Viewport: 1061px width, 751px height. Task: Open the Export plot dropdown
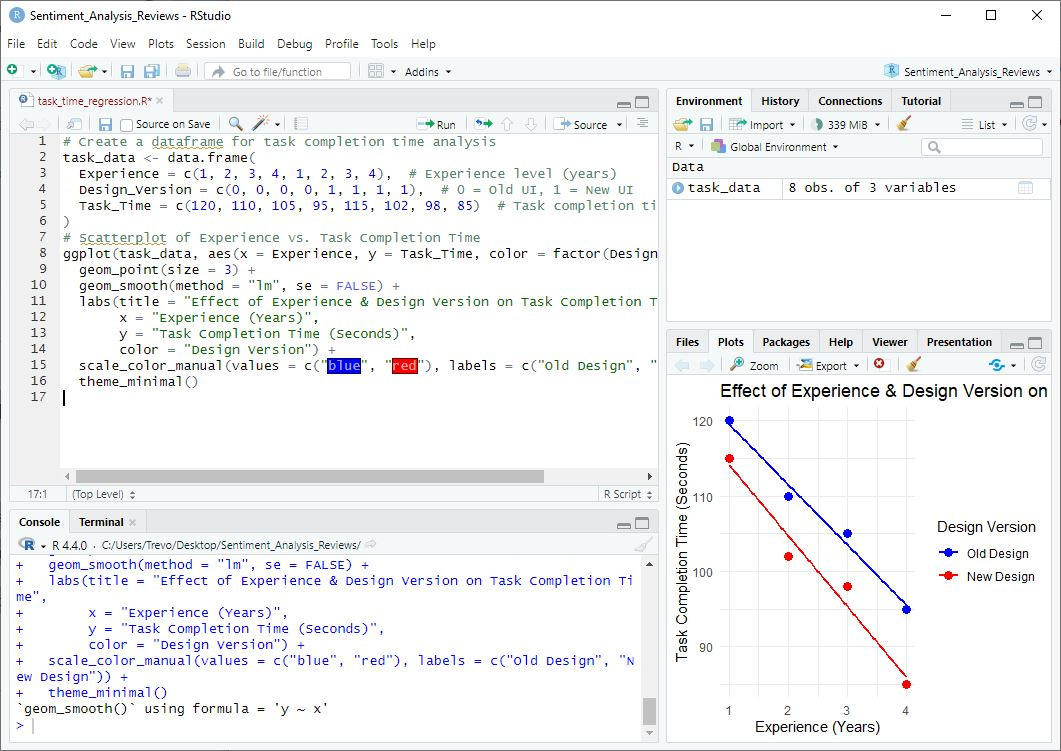click(828, 365)
